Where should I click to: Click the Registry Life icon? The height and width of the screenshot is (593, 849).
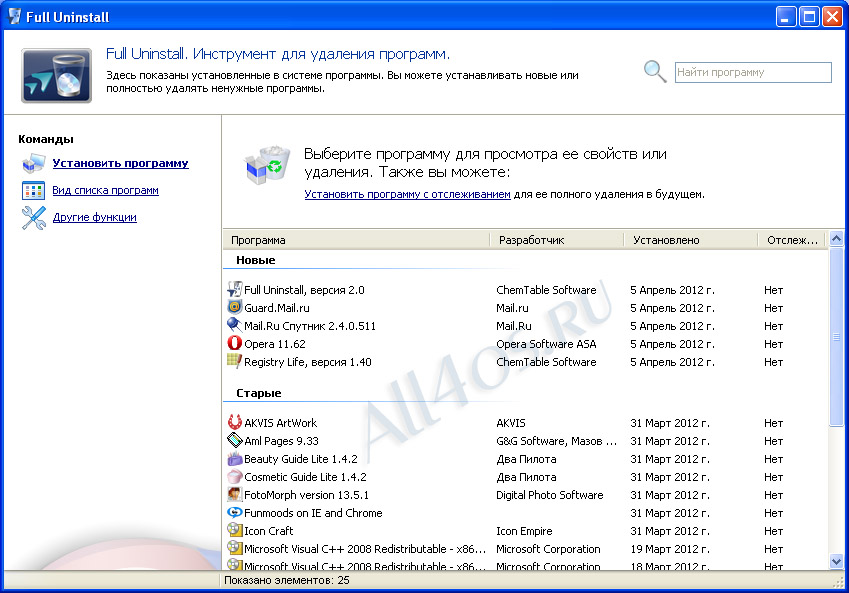click(234, 361)
